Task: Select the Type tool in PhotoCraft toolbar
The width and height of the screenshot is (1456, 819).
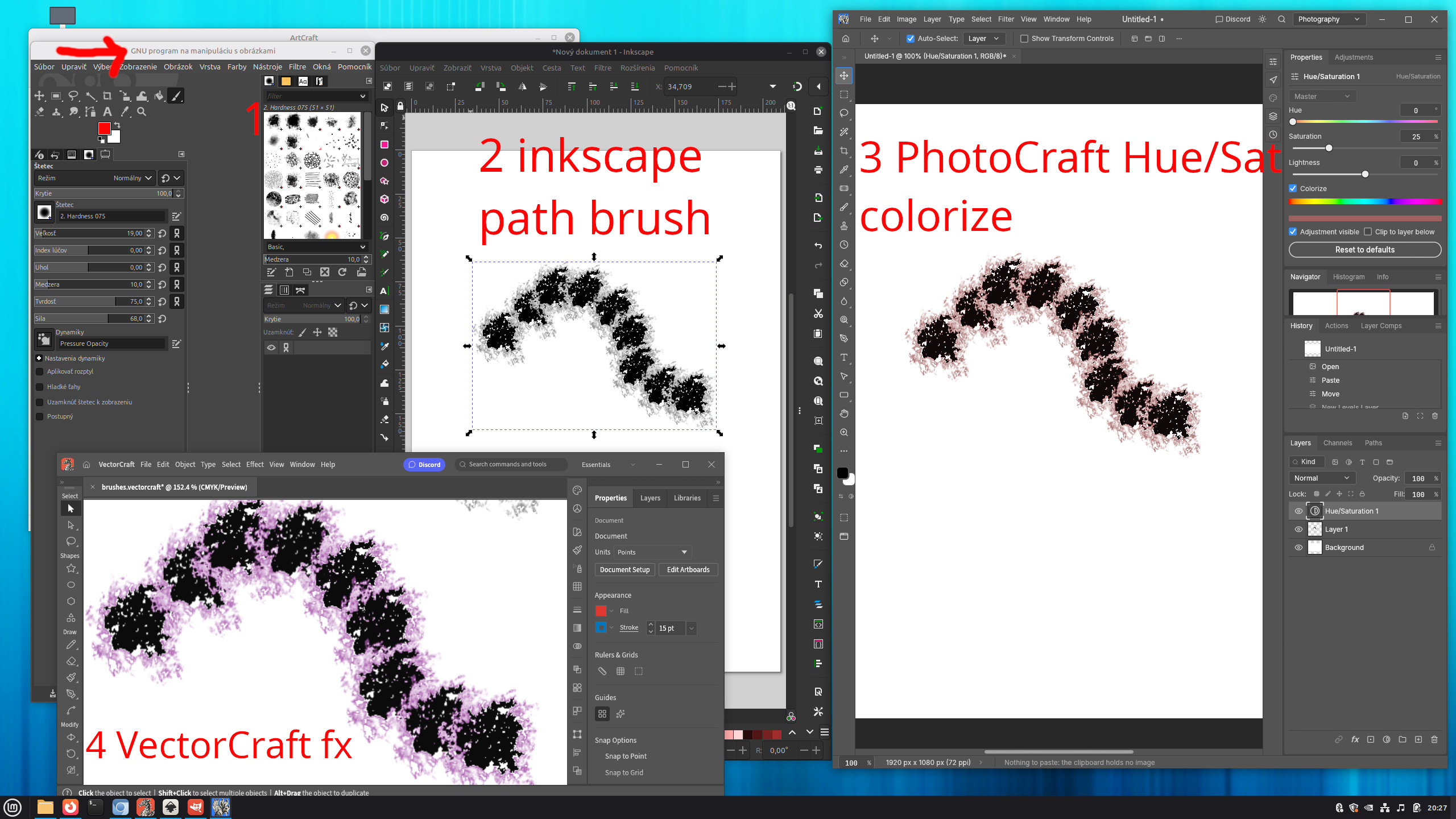Action: tap(844, 357)
